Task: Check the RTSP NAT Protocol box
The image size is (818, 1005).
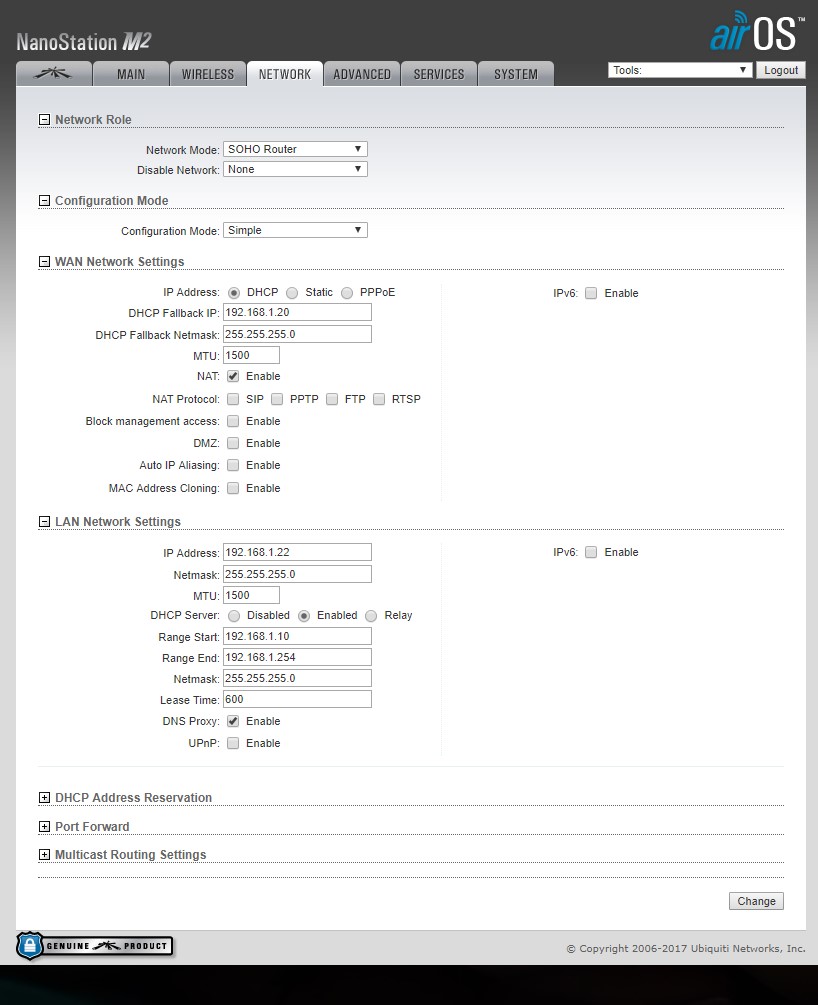Action: pos(379,399)
